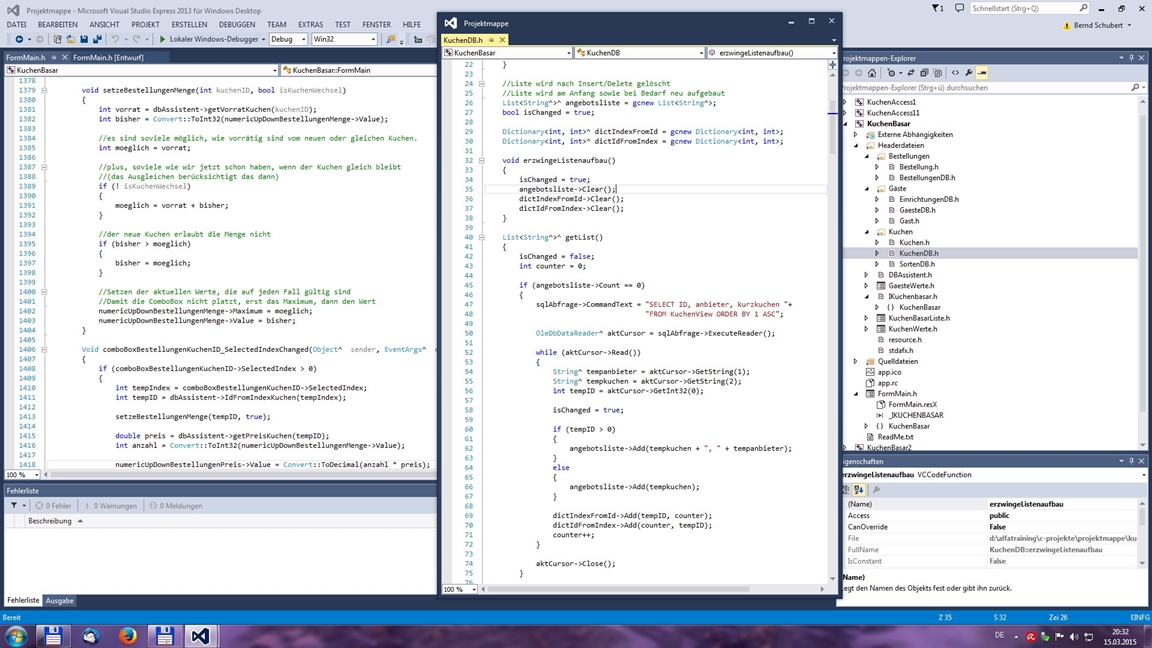Launch Firefox from the taskbar
Screen dimensions: 1152x648
tap(127, 635)
